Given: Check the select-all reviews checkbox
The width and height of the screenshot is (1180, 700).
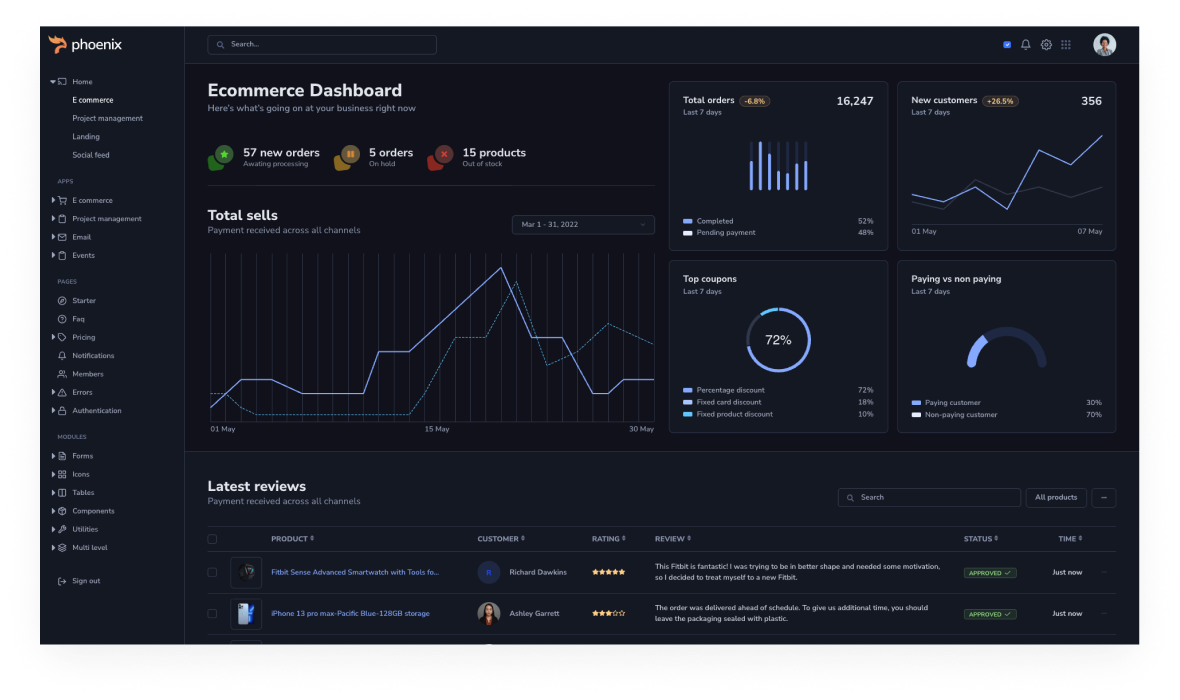Looking at the screenshot, I should point(212,539).
